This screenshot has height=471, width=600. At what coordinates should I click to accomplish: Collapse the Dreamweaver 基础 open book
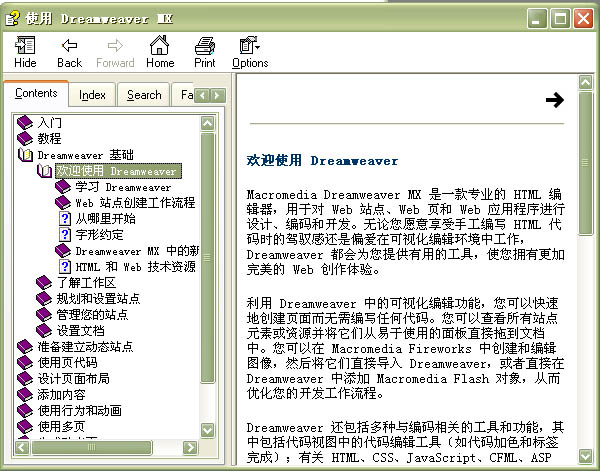26,155
